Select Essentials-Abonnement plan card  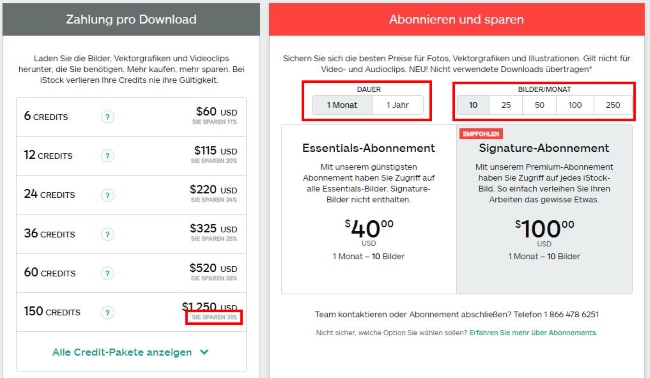(369, 209)
